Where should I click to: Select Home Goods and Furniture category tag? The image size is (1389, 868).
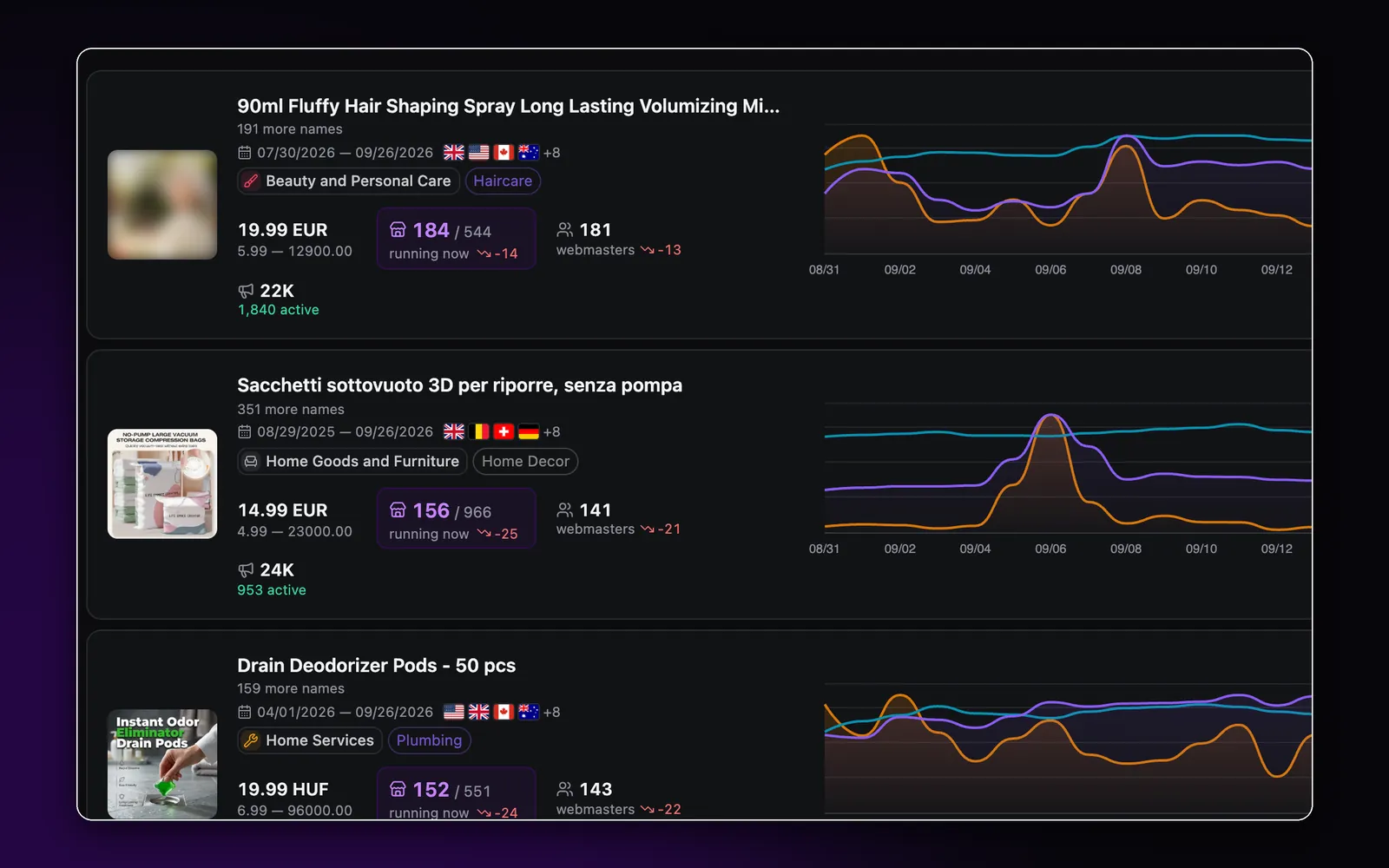pyautogui.click(x=352, y=462)
